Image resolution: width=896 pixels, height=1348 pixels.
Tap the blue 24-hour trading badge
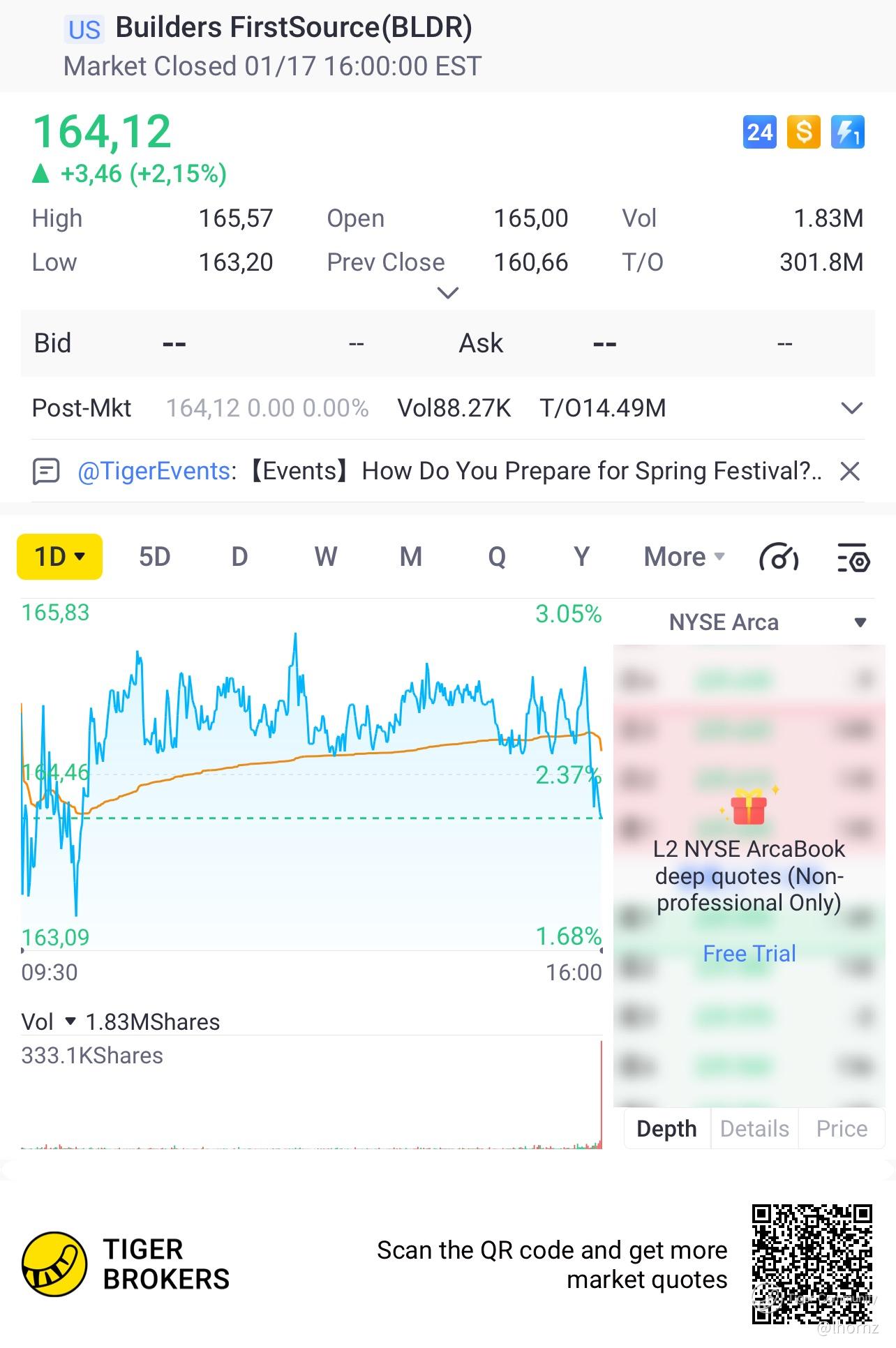759,132
